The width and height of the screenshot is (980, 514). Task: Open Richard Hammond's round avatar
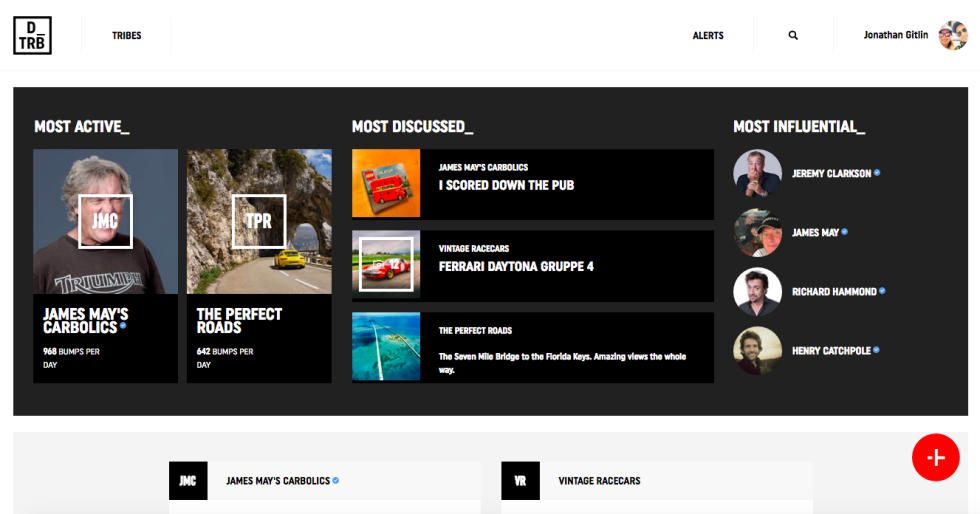pyautogui.click(x=758, y=292)
